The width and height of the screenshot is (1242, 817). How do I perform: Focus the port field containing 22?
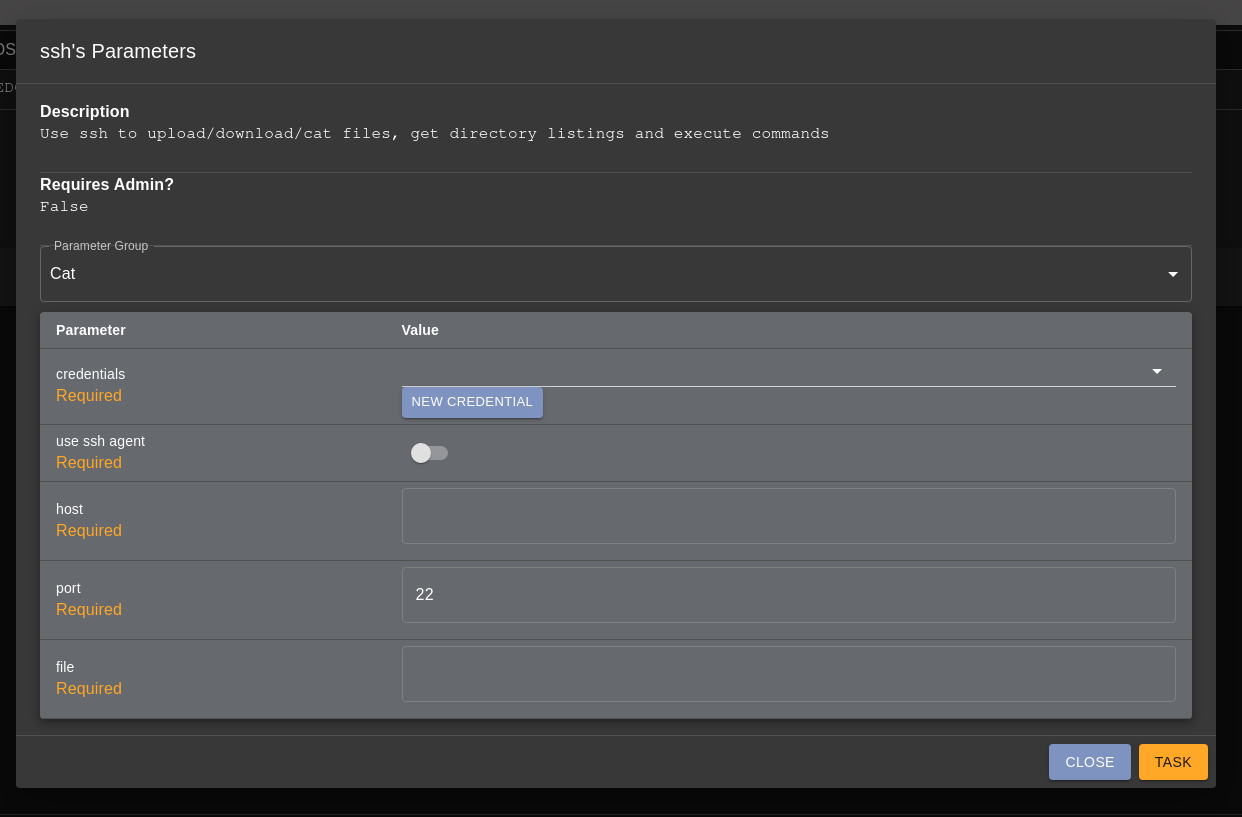(788, 594)
